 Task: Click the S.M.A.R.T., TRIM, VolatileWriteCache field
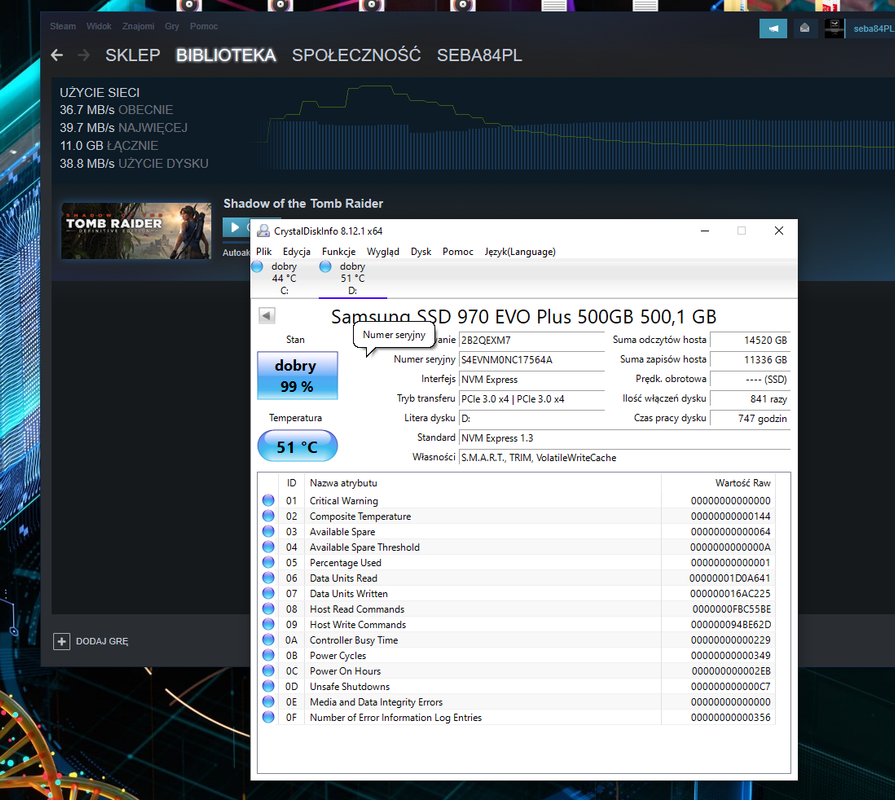click(x=624, y=458)
